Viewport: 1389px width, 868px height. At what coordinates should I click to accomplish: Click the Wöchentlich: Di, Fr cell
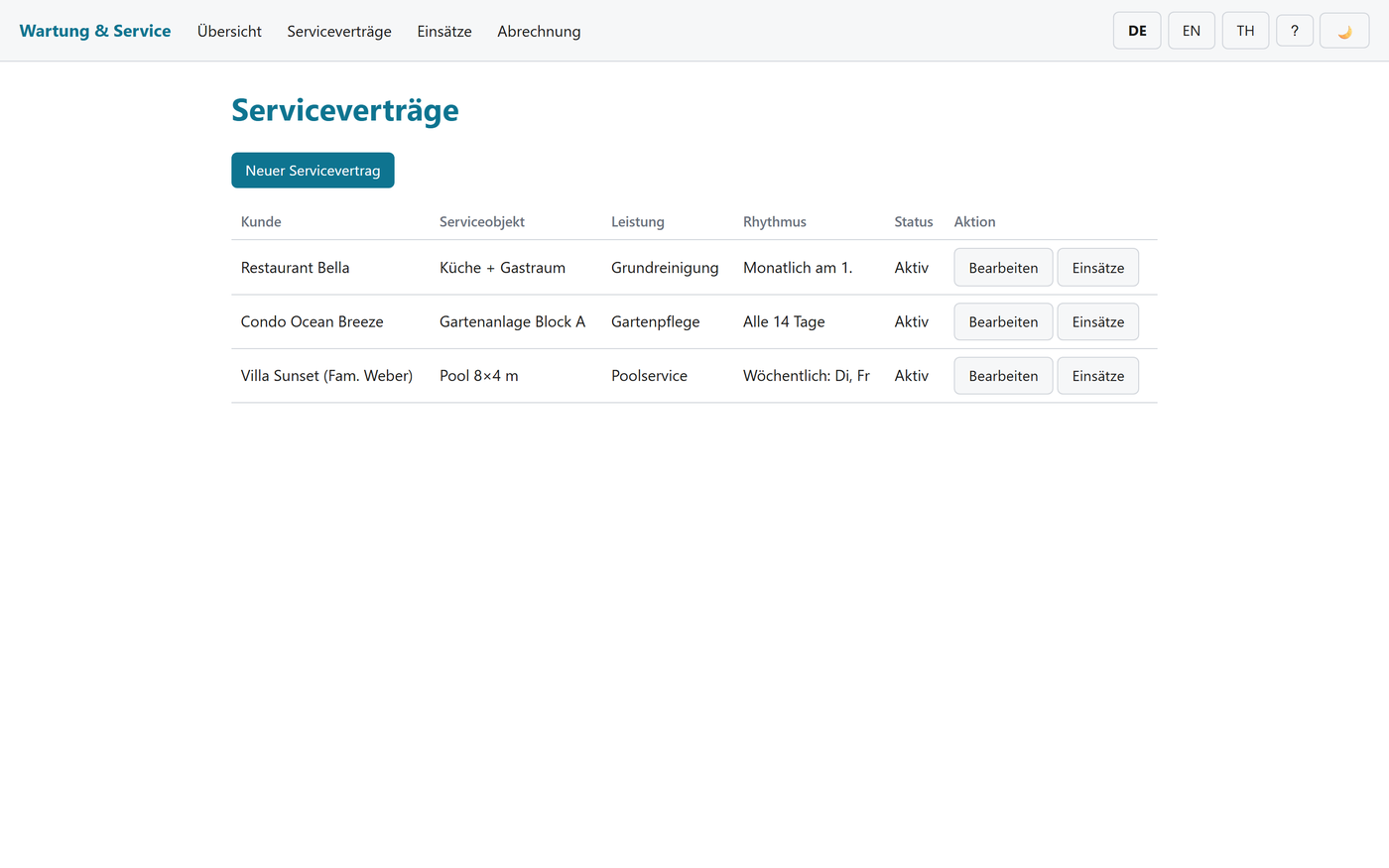click(807, 376)
